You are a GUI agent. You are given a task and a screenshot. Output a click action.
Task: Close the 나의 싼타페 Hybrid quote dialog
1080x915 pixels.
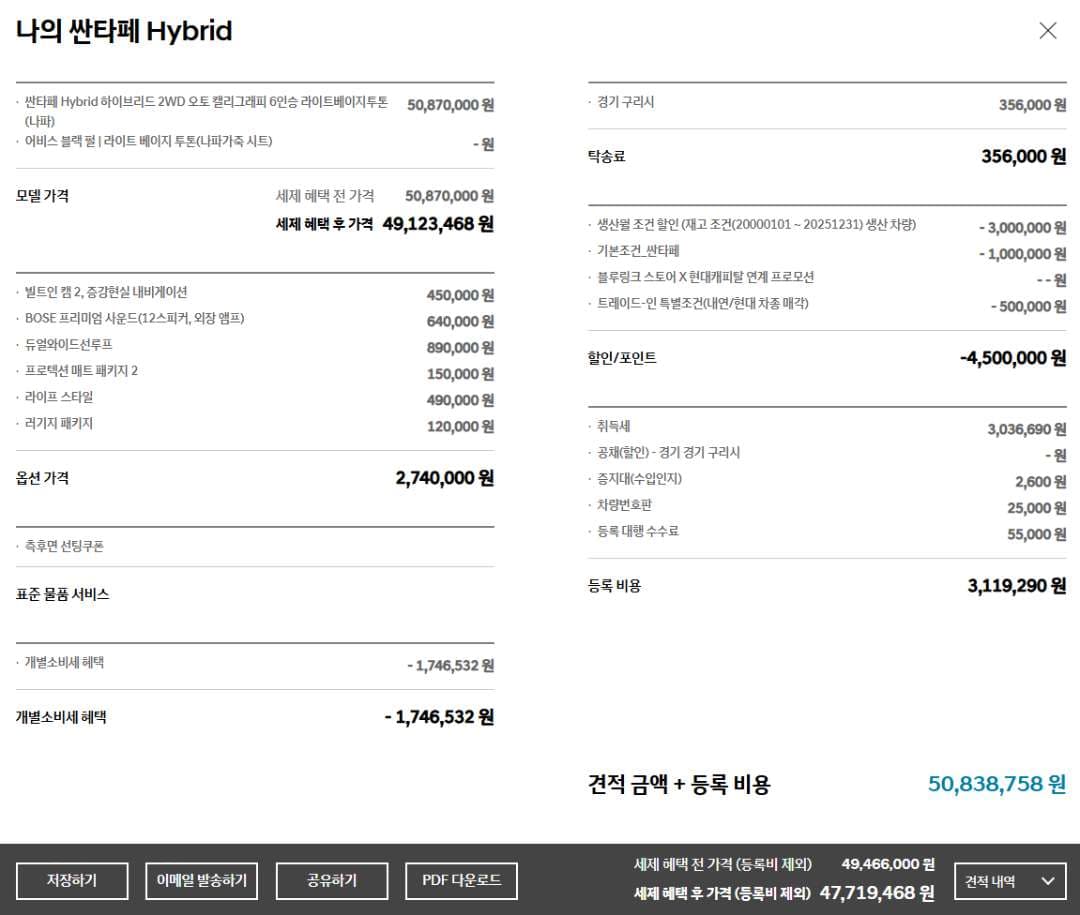(1048, 30)
